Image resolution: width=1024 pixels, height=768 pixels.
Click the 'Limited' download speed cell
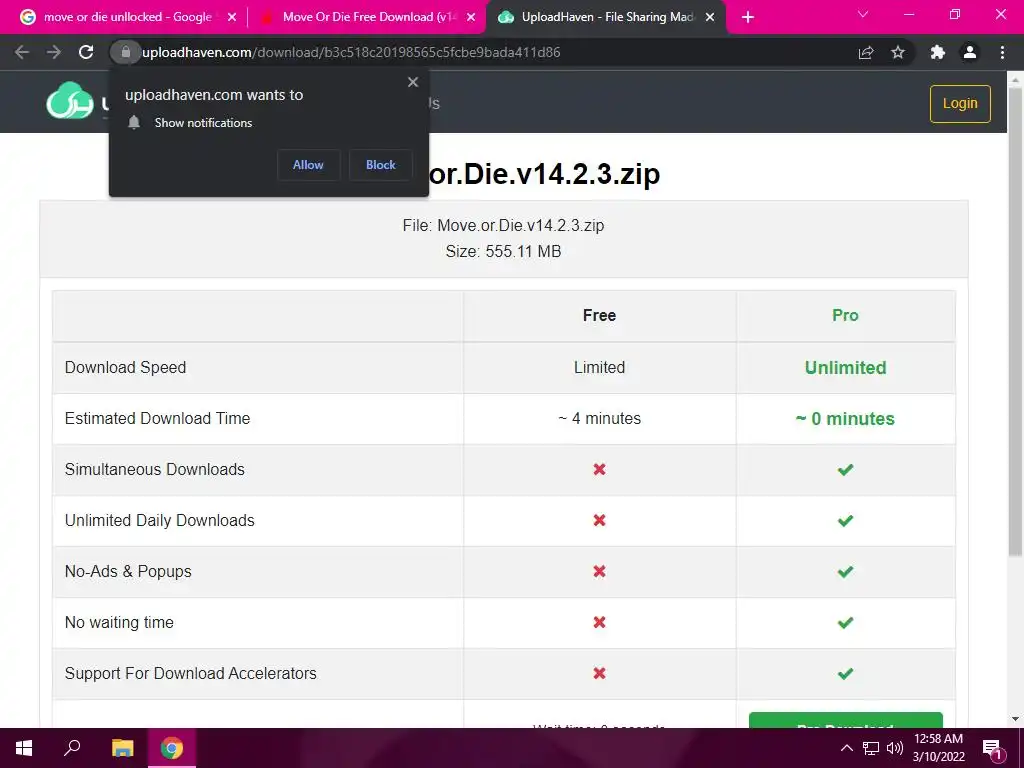pyautogui.click(x=600, y=368)
